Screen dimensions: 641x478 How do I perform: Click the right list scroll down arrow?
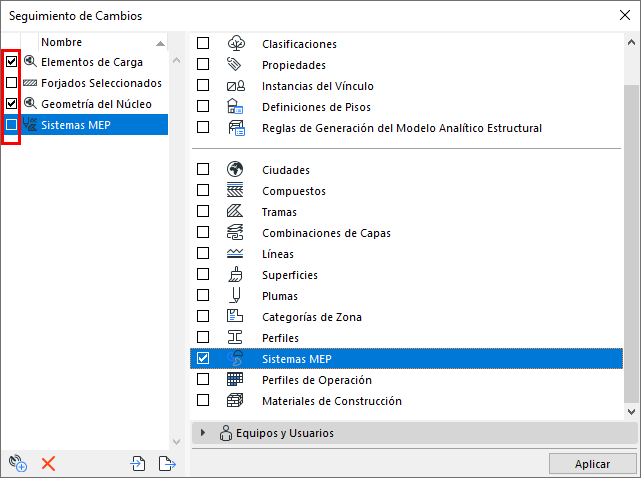coord(631,411)
